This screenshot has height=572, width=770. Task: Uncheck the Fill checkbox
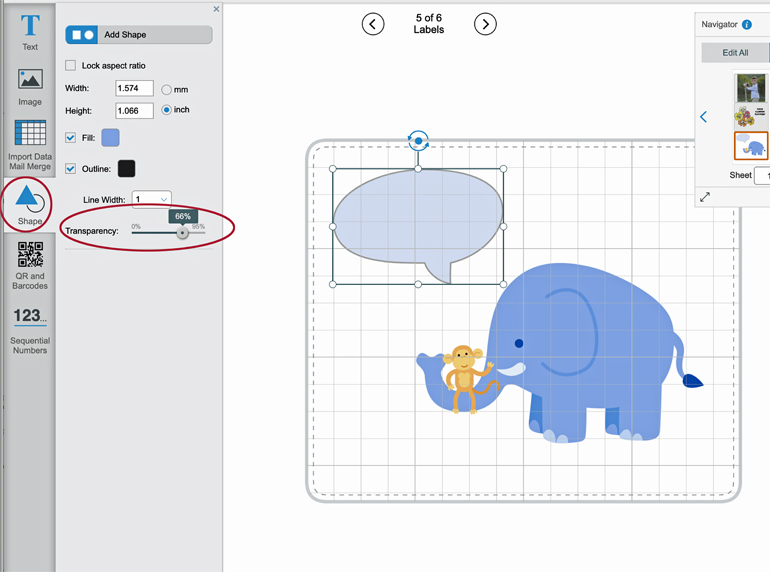point(71,138)
